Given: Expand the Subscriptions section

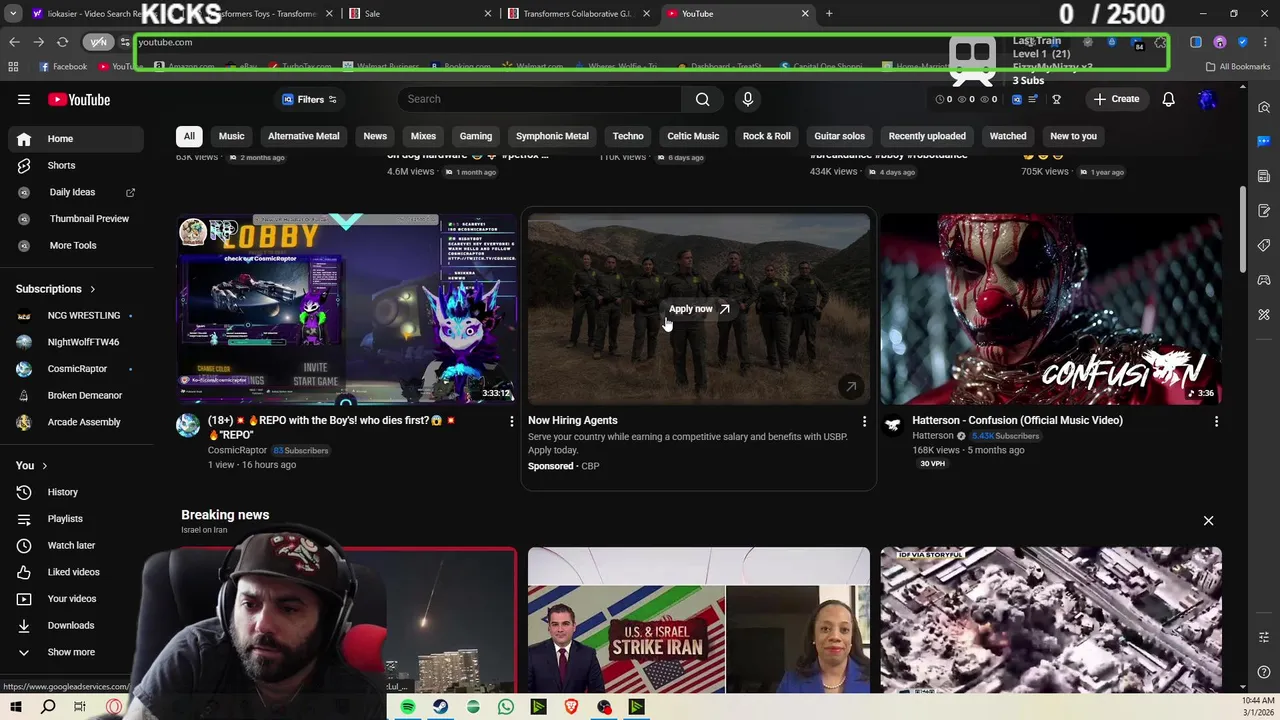Looking at the screenshot, I should 56,289.
